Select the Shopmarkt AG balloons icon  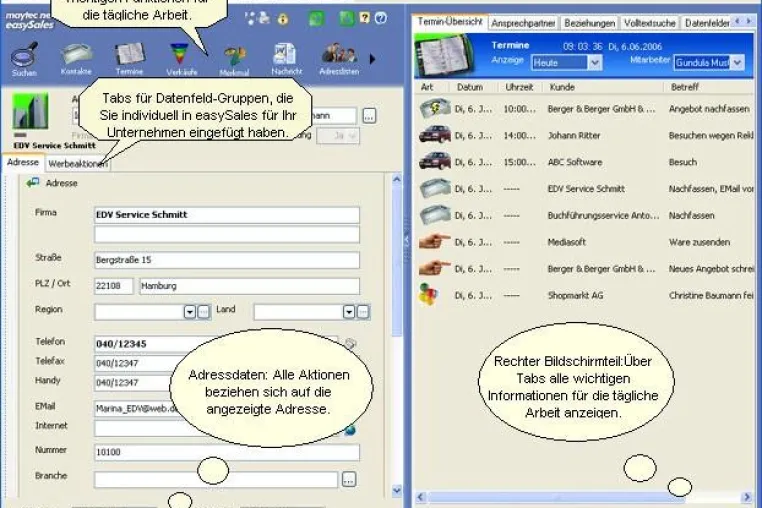[x=428, y=295]
